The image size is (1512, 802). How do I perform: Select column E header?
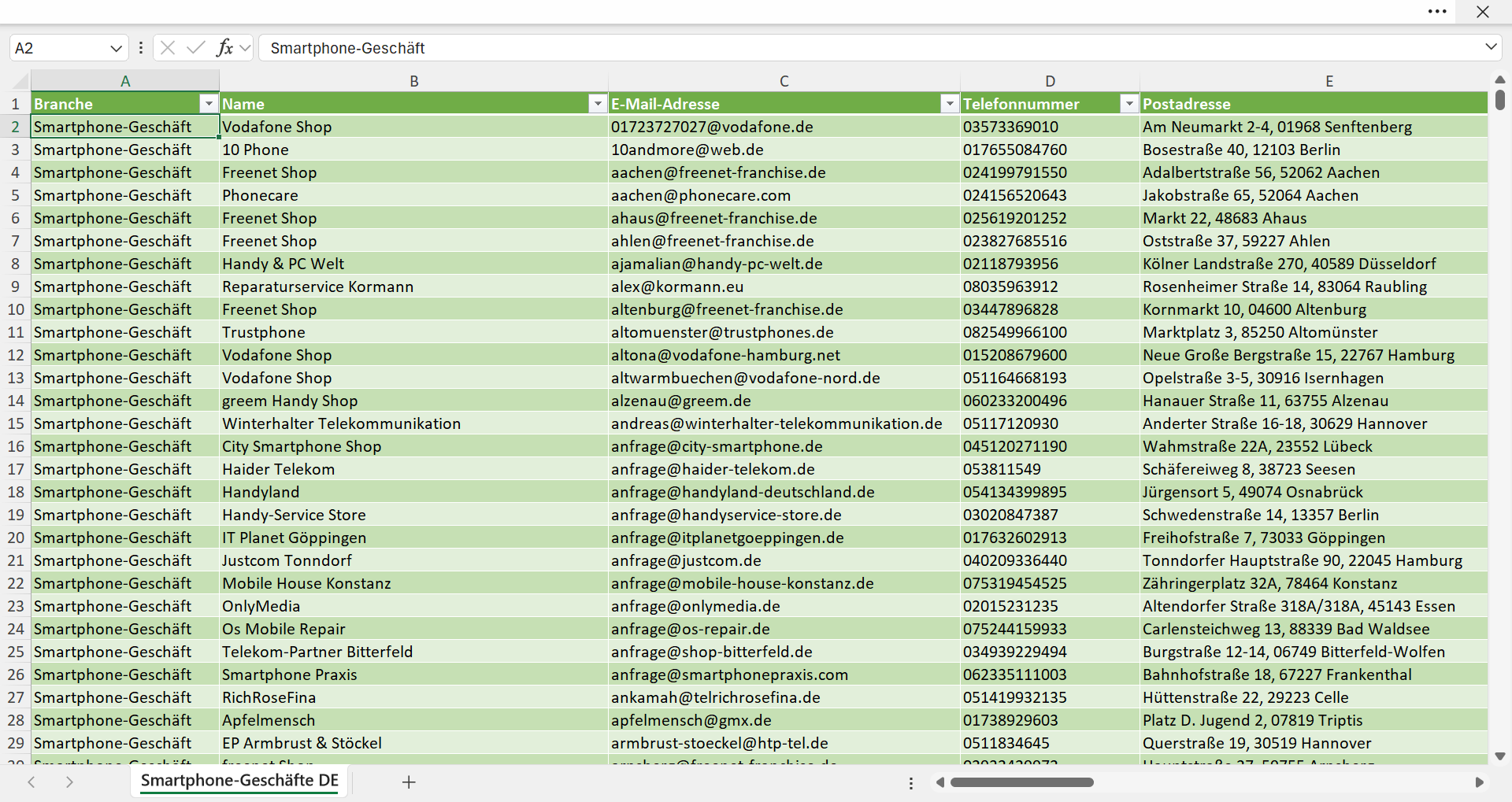tap(1329, 80)
